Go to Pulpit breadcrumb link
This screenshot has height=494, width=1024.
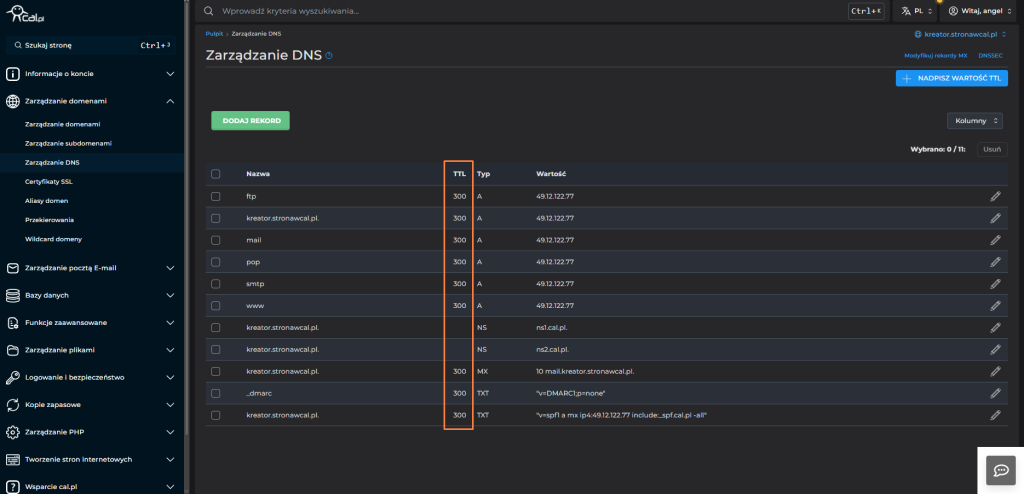pyautogui.click(x=214, y=33)
